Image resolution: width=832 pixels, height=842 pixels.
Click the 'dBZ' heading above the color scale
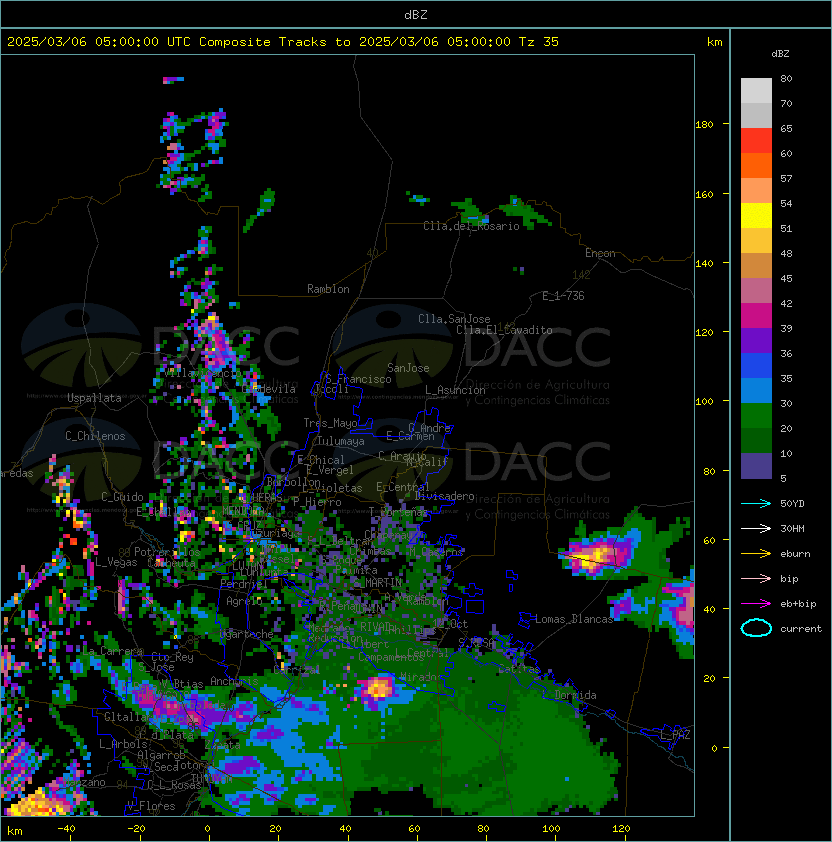[780, 54]
